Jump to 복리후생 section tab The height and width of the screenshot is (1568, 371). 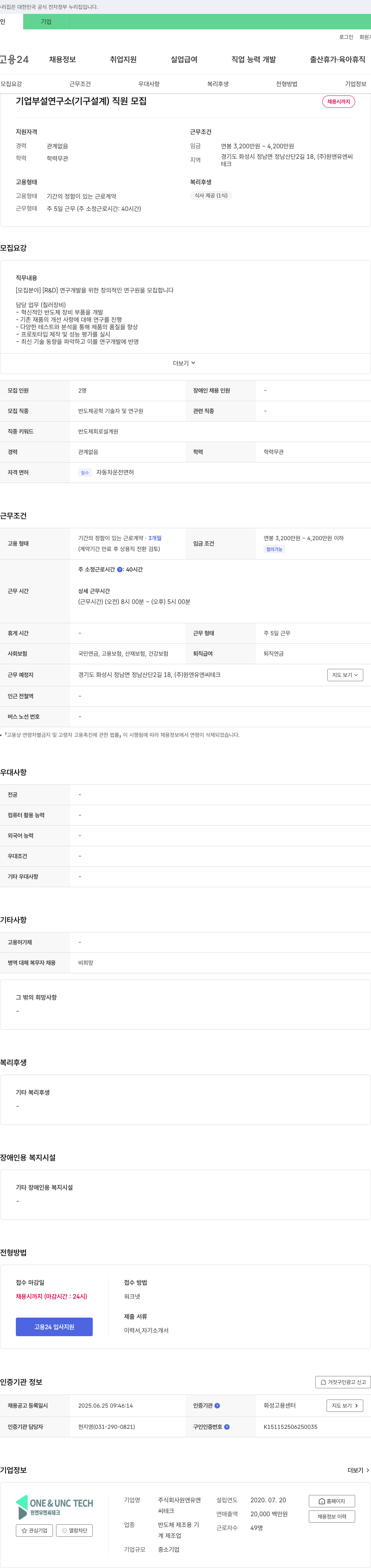coord(218,84)
